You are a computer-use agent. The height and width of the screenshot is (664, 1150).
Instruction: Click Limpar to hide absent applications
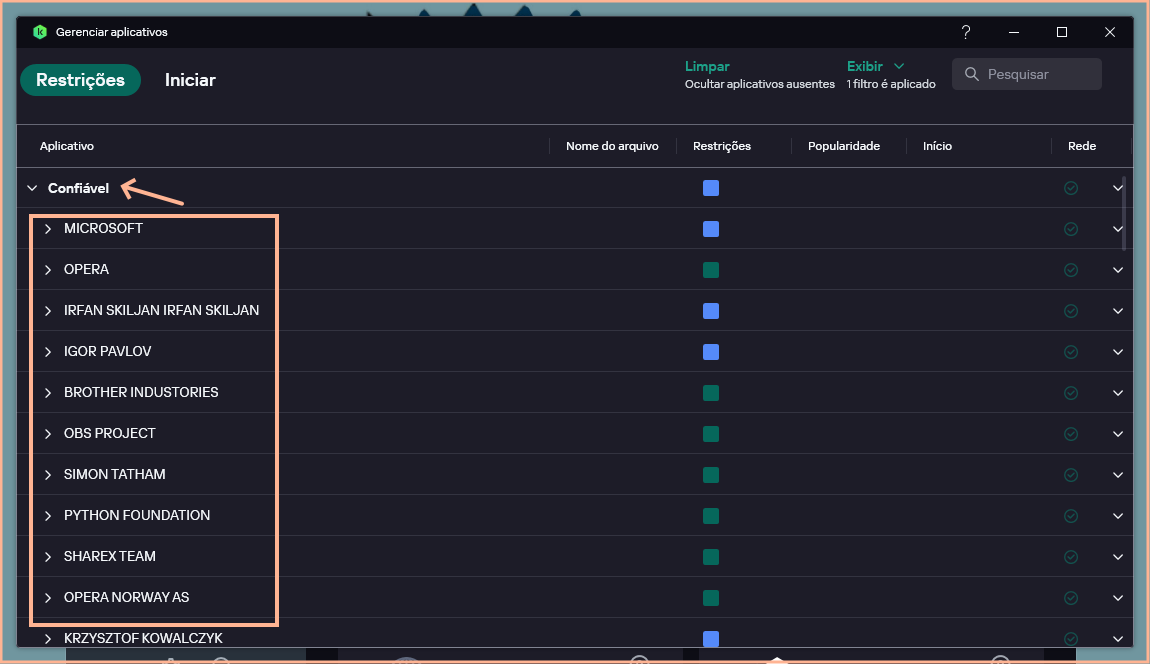(x=707, y=66)
